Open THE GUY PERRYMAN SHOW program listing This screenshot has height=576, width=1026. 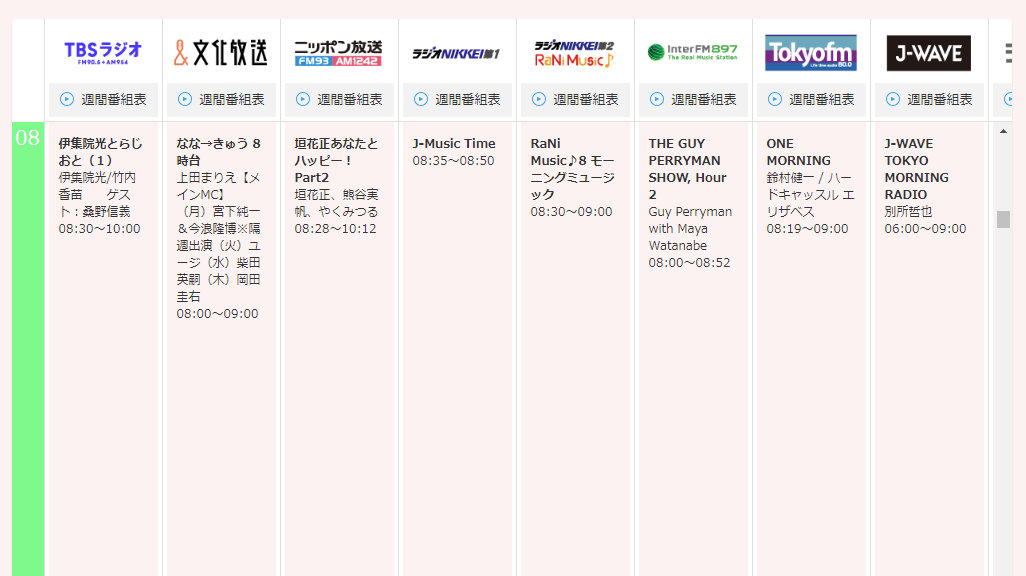(x=692, y=190)
